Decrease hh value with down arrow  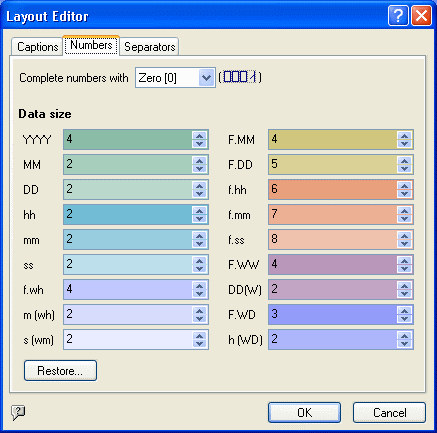(x=200, y=218)
